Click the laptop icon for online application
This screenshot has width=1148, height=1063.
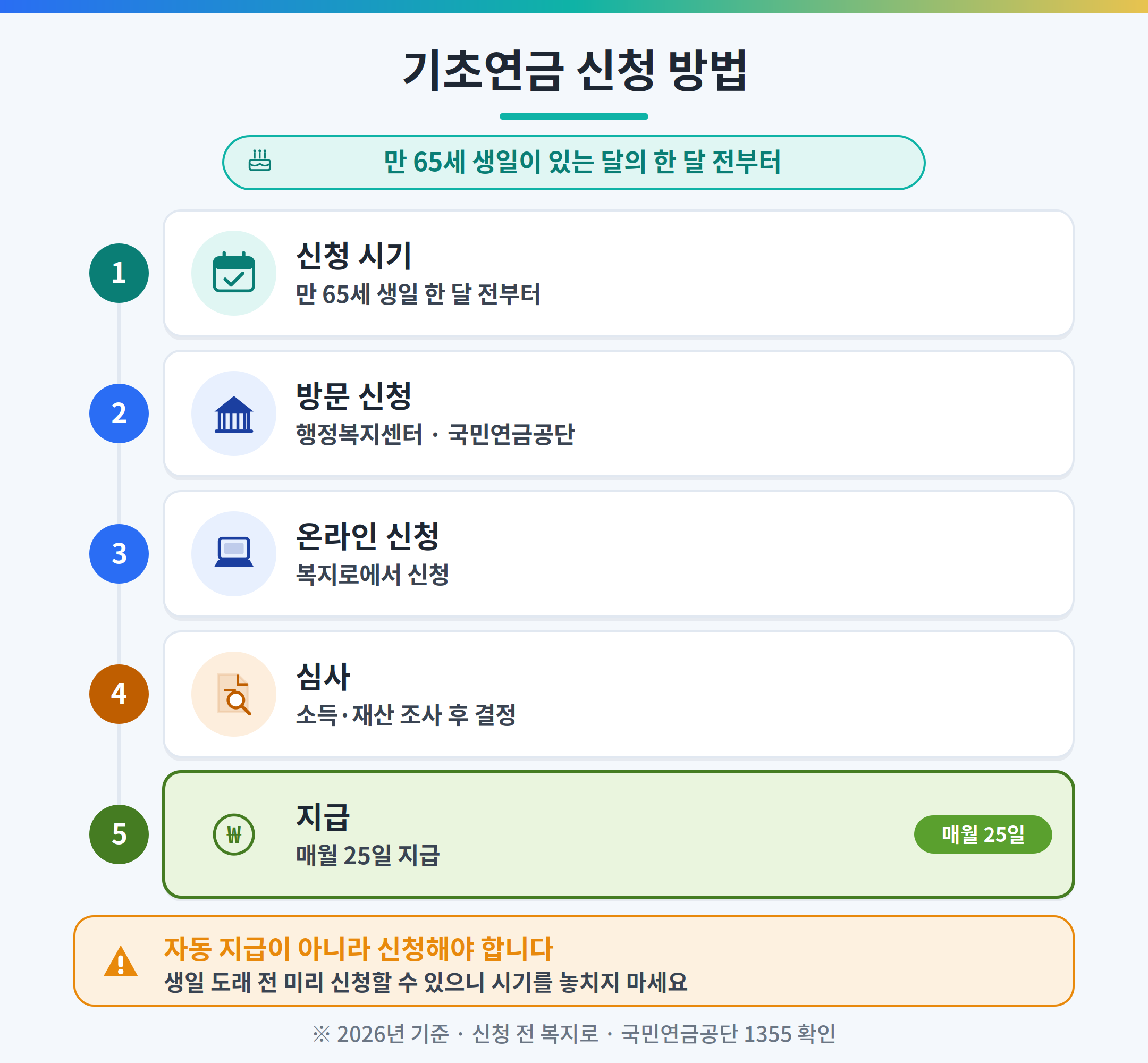pyautogui.click(x=233, y=552)
